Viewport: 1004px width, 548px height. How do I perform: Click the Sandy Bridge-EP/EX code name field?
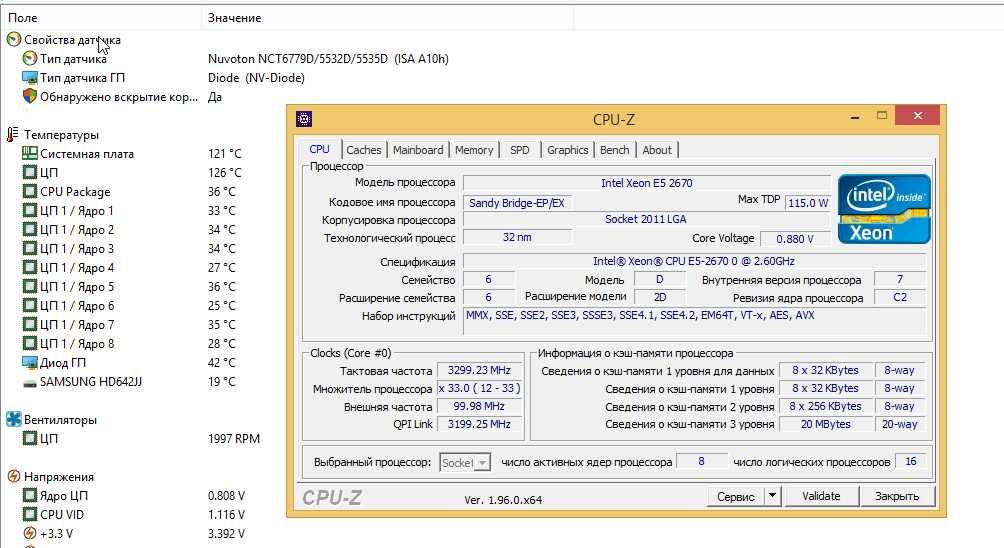point(517,203)
